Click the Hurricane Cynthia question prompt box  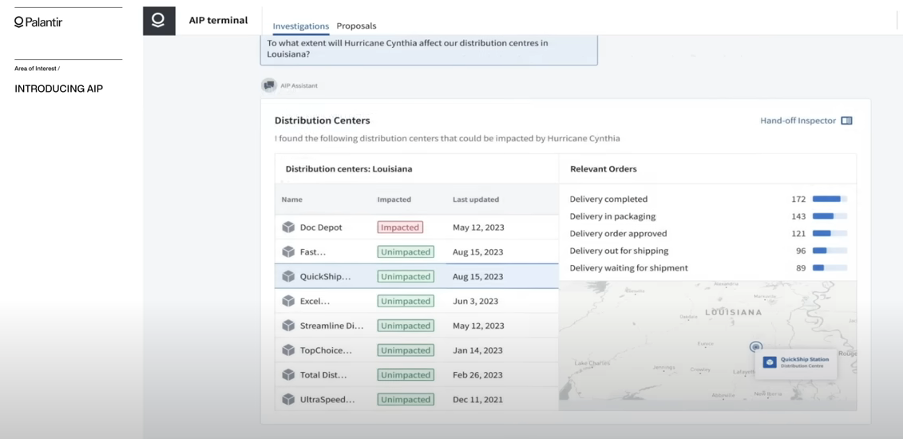(x=429, y=50)
